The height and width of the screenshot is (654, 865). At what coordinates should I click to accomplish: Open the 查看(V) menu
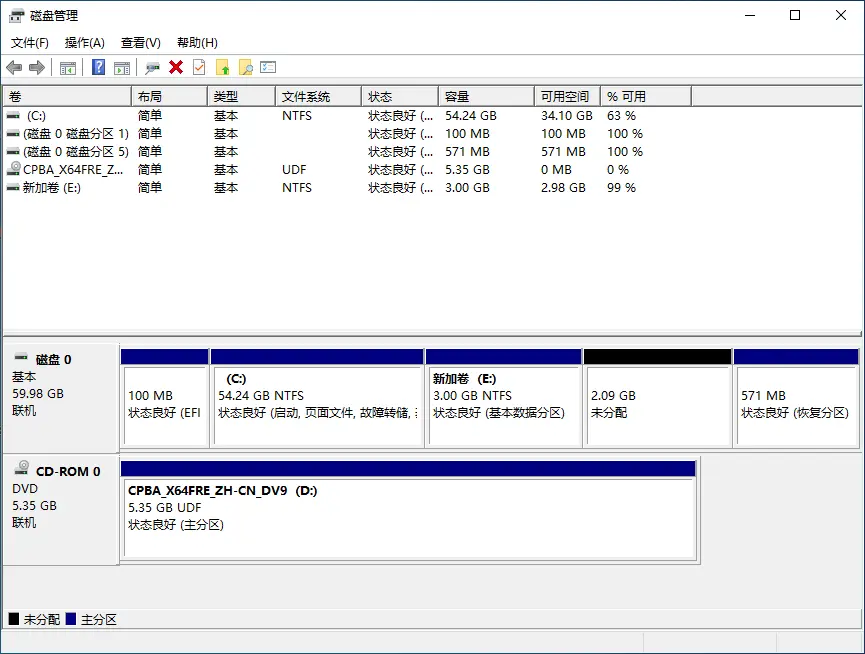141,43
